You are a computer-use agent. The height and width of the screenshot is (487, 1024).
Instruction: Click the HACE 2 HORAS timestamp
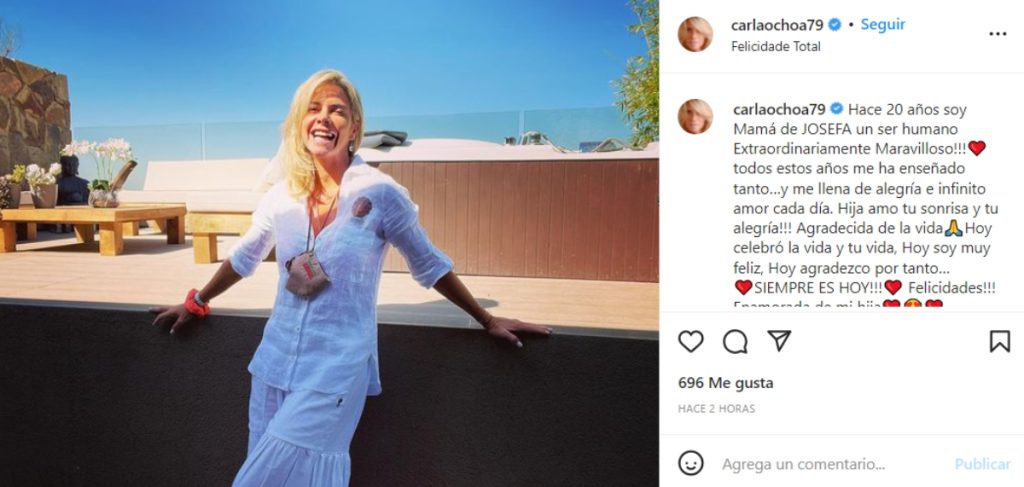pos(716,409)
